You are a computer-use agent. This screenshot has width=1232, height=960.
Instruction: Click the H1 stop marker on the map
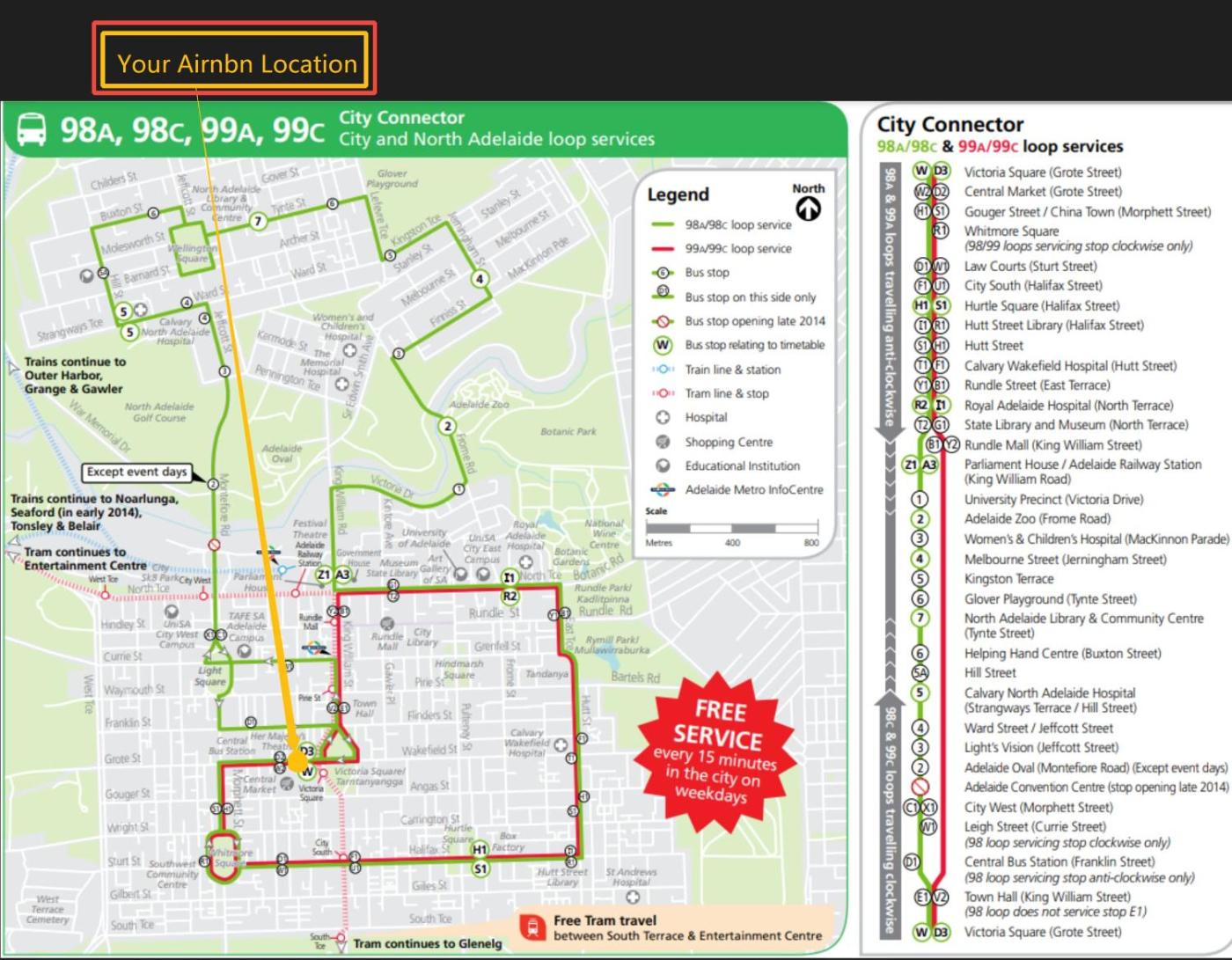click(479, 849)
